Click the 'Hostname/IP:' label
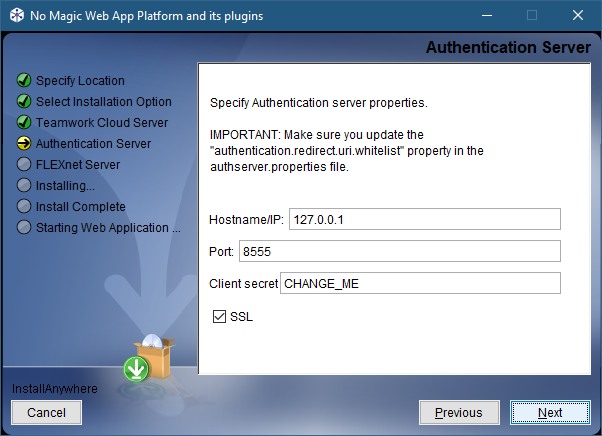 (x=246, y=220)
